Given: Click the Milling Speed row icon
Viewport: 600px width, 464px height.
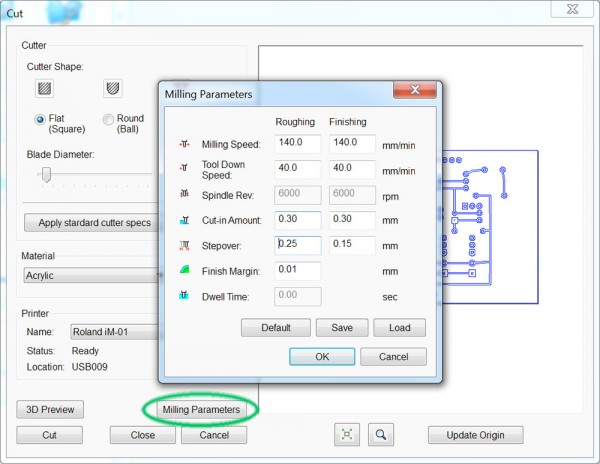Looking at the screenshot, I should (x=184, y=144).
